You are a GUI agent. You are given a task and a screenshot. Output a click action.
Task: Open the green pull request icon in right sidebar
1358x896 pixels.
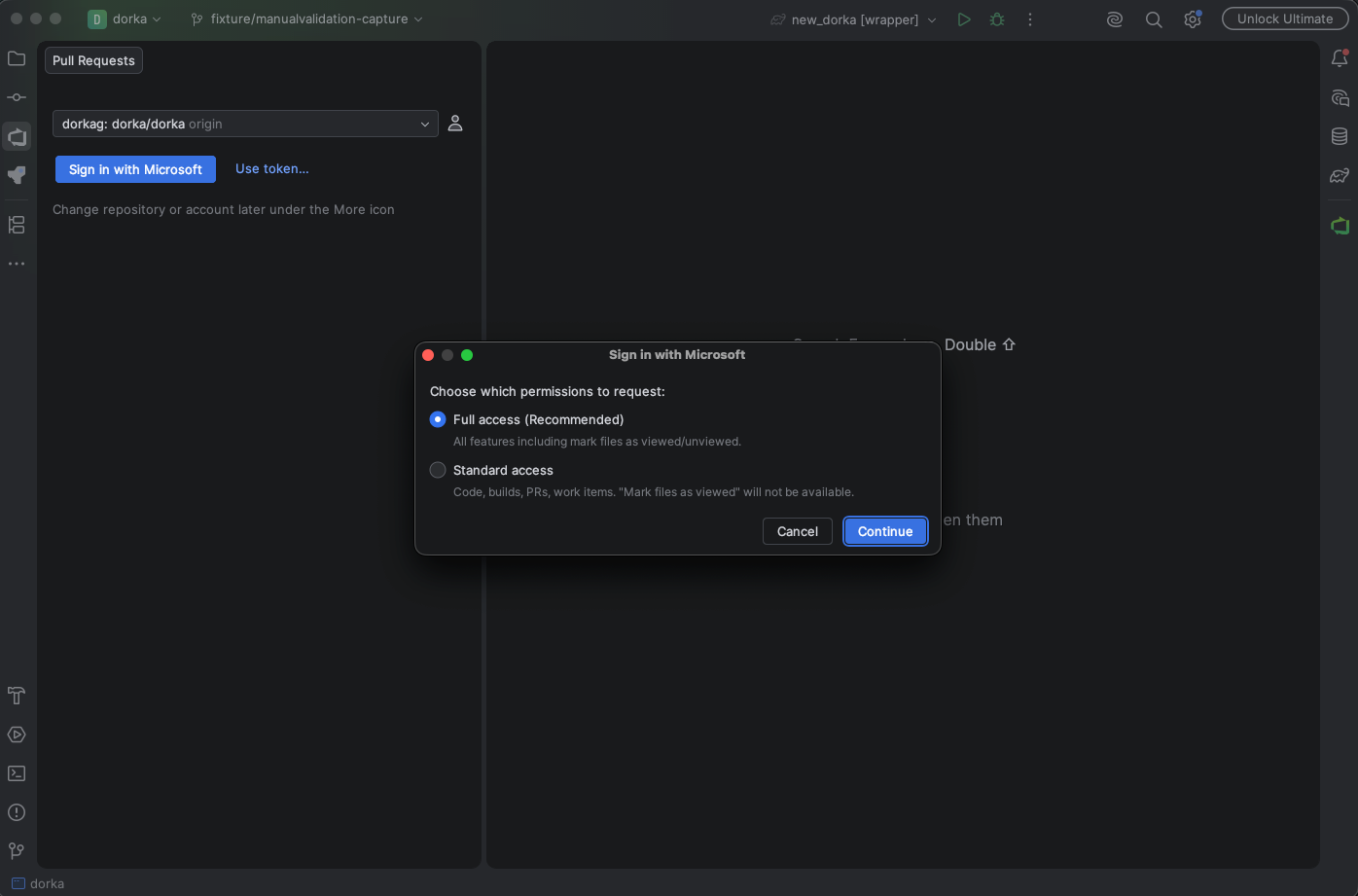tap(1340, 226)
